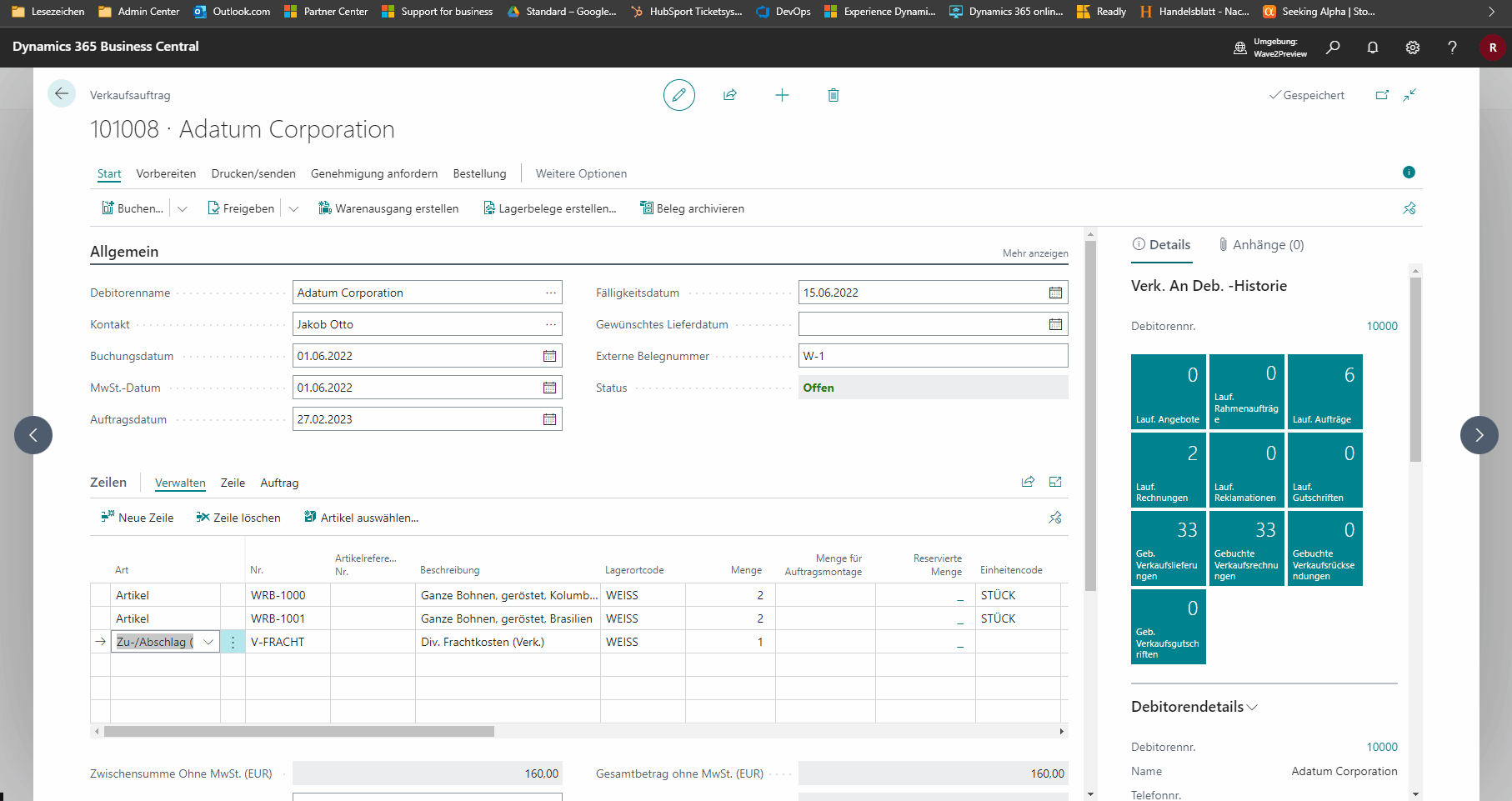The width and height of the screenshot is (1512, 801).
Task: Open the Geb. Verkaufslieferungen tile 33
Action: (1169, 548)
